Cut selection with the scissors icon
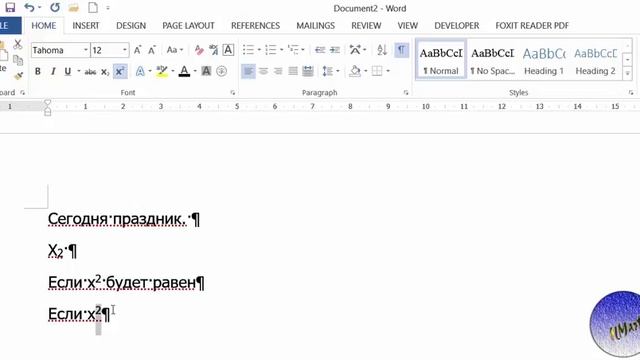The height and width of the screenshot is (360, 640). (x=17, y=44)
